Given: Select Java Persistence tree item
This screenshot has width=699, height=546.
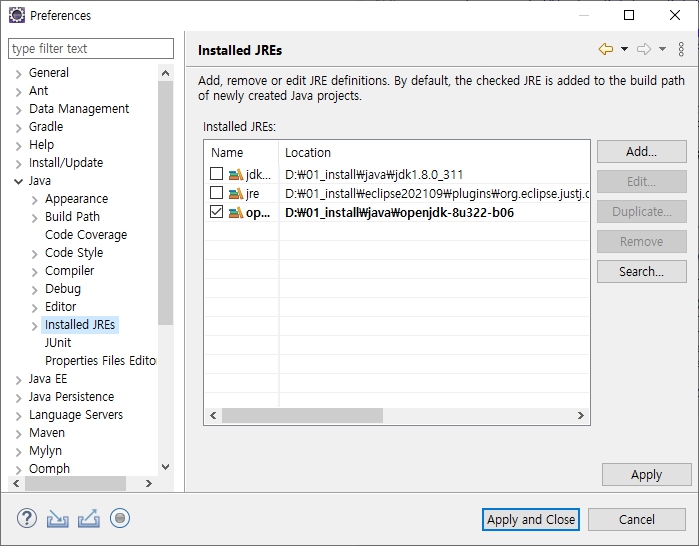Looking at the screenshot, I should click(71, 396).
